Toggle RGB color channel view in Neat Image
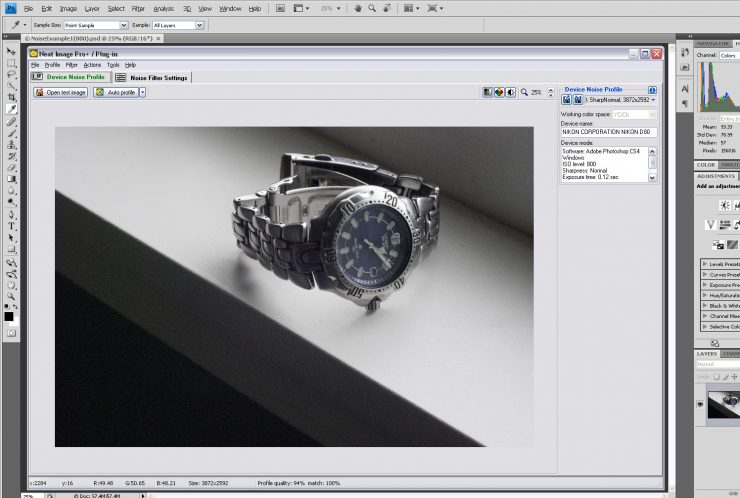The width and height of the screenshot is (740, 498). tap(499, 93)
